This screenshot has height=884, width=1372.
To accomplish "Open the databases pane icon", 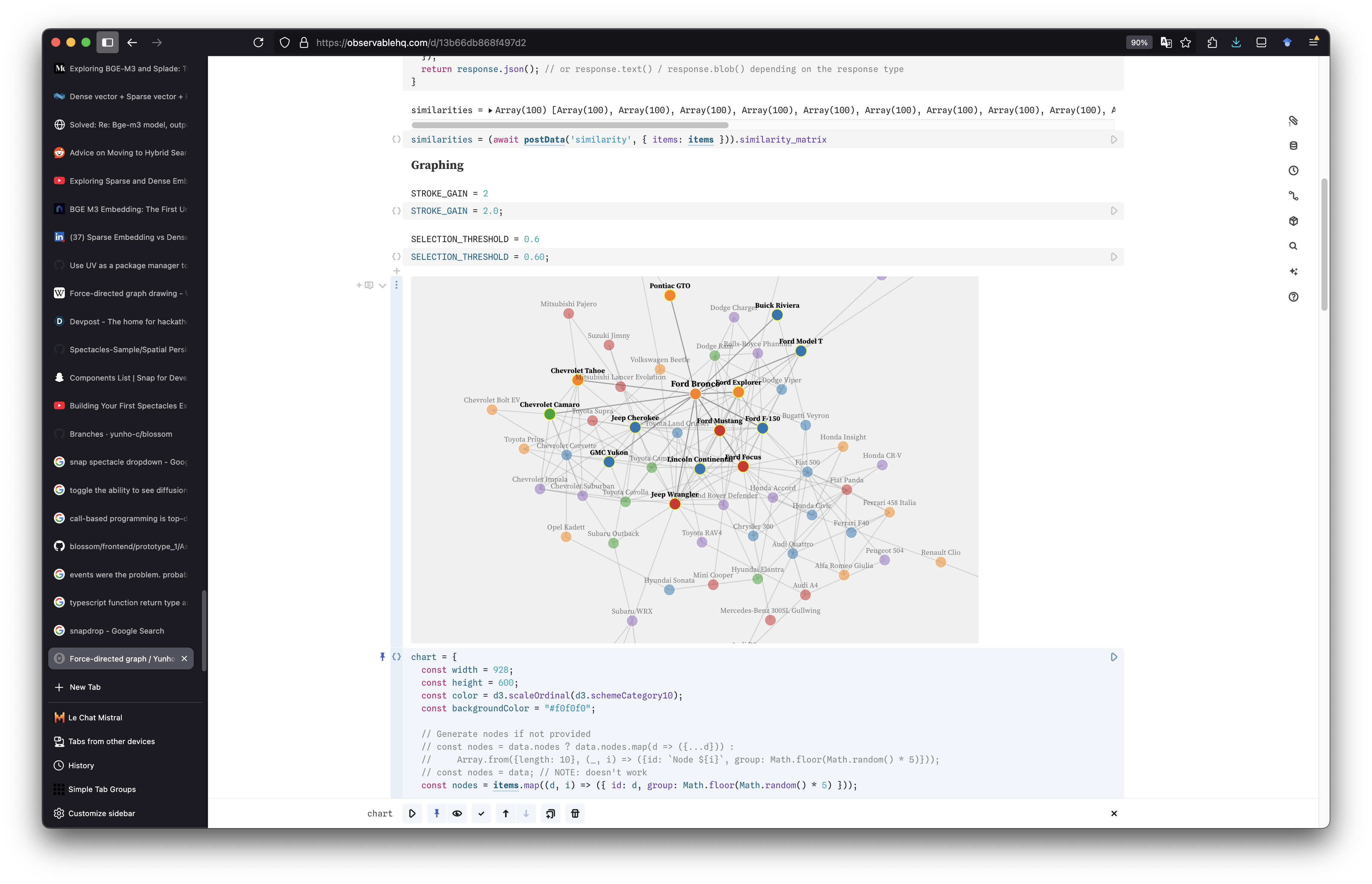I will tap(1293, 146).
